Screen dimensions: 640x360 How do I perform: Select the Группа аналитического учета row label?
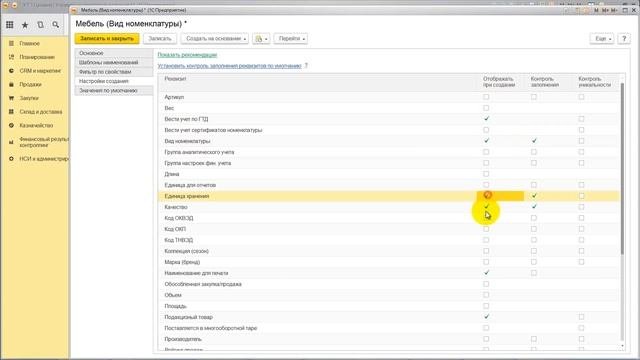coord(199,152)
